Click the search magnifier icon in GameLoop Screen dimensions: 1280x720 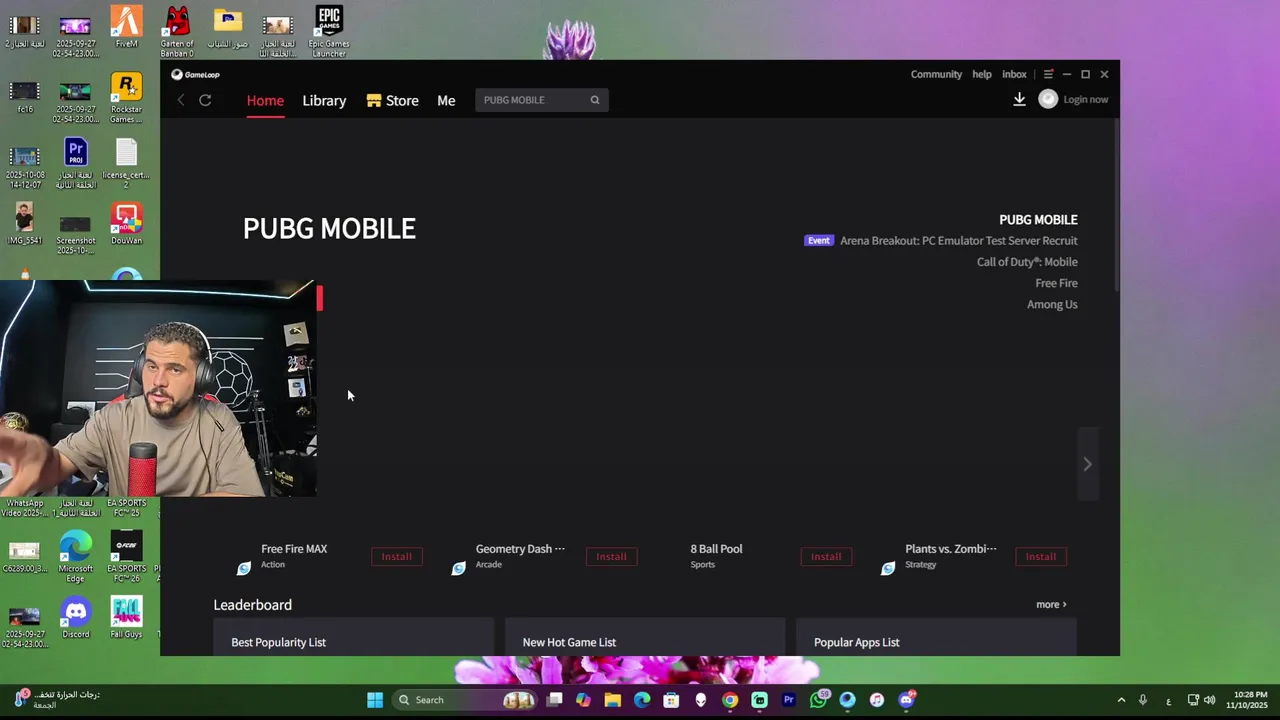point(595,100)
